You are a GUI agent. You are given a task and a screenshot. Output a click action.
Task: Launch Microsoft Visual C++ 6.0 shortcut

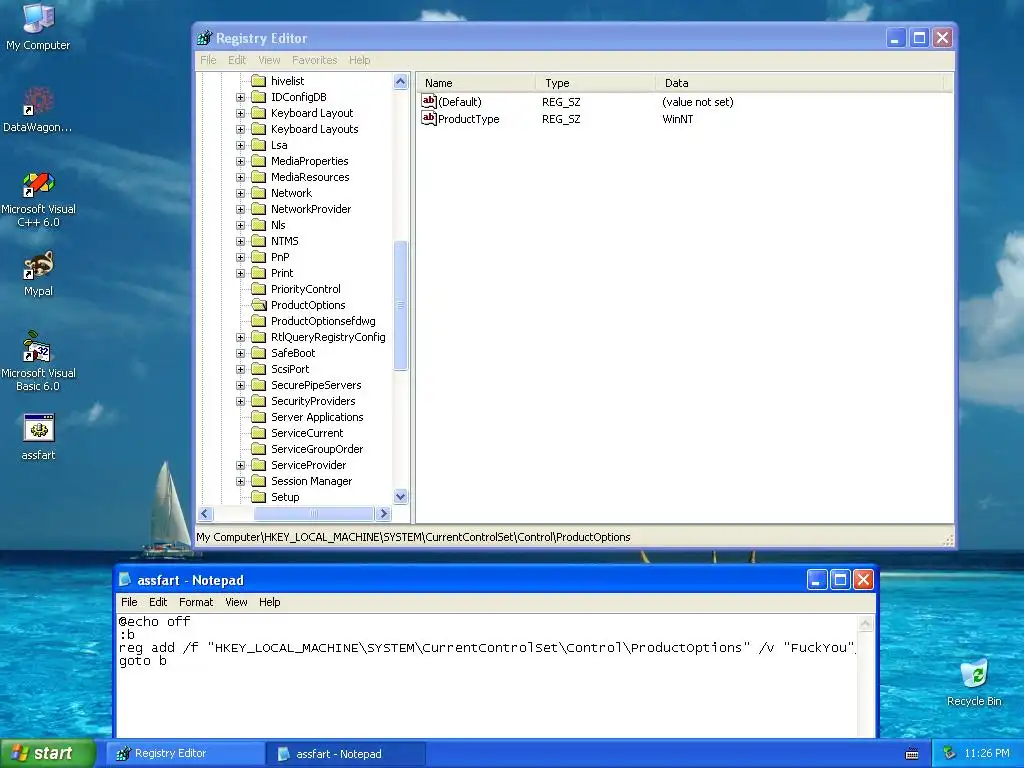38,199
